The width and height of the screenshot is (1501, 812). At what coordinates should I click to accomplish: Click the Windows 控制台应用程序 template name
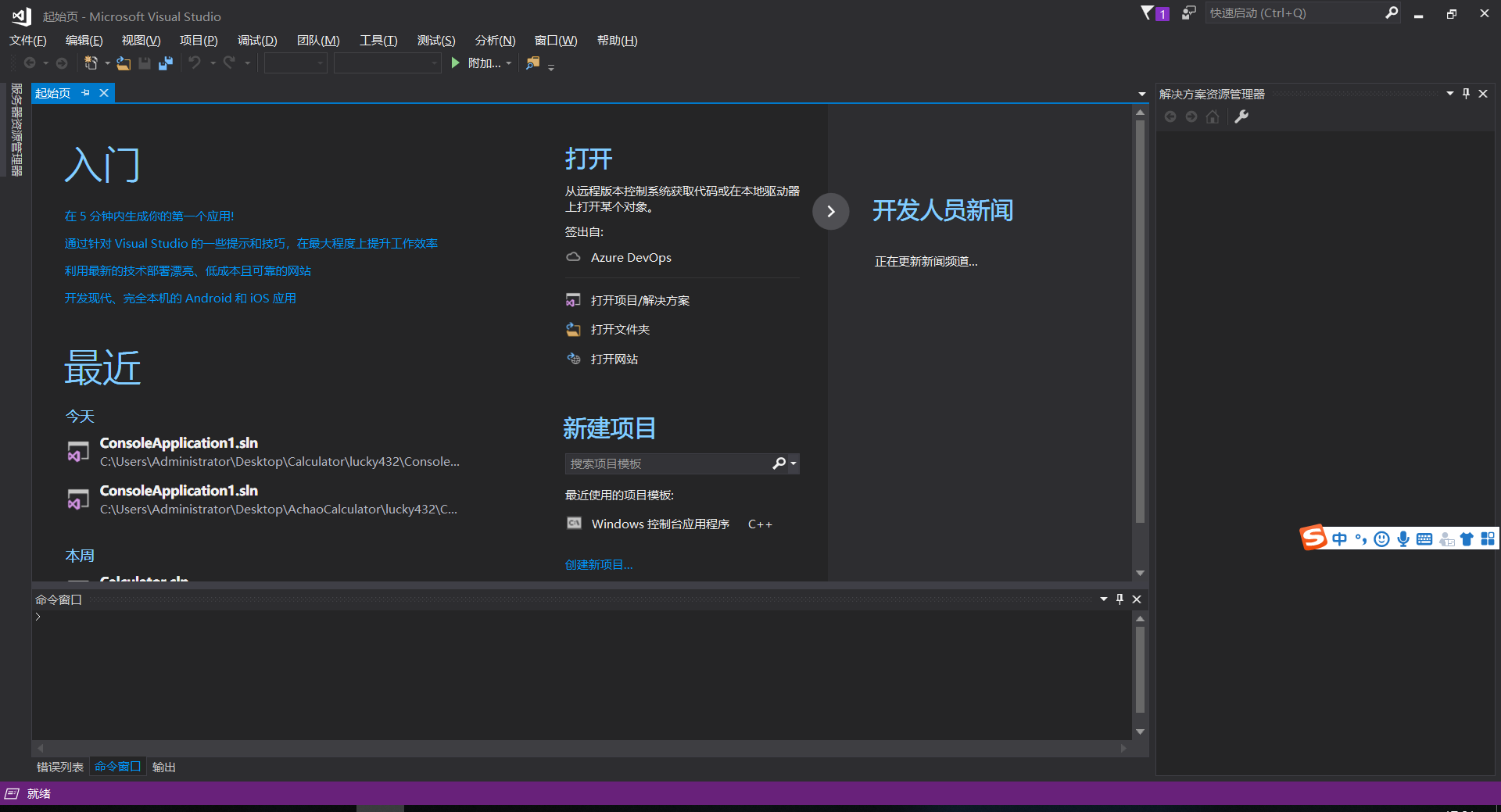point(661,524)
